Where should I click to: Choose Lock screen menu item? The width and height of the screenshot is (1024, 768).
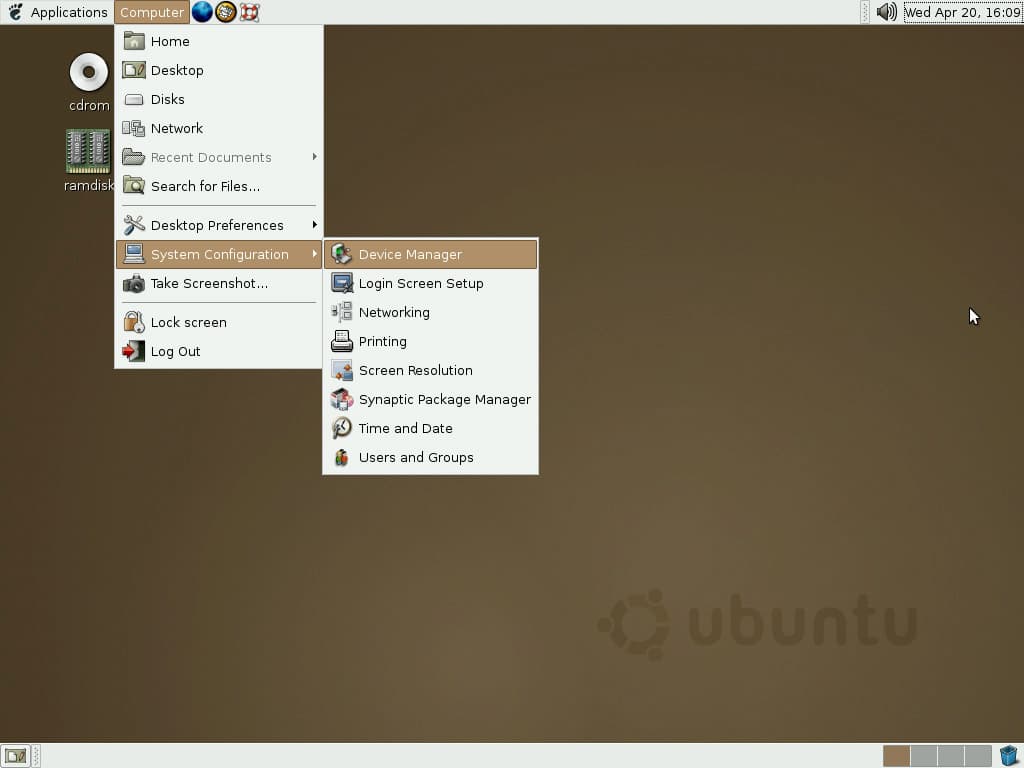[188, 322]
